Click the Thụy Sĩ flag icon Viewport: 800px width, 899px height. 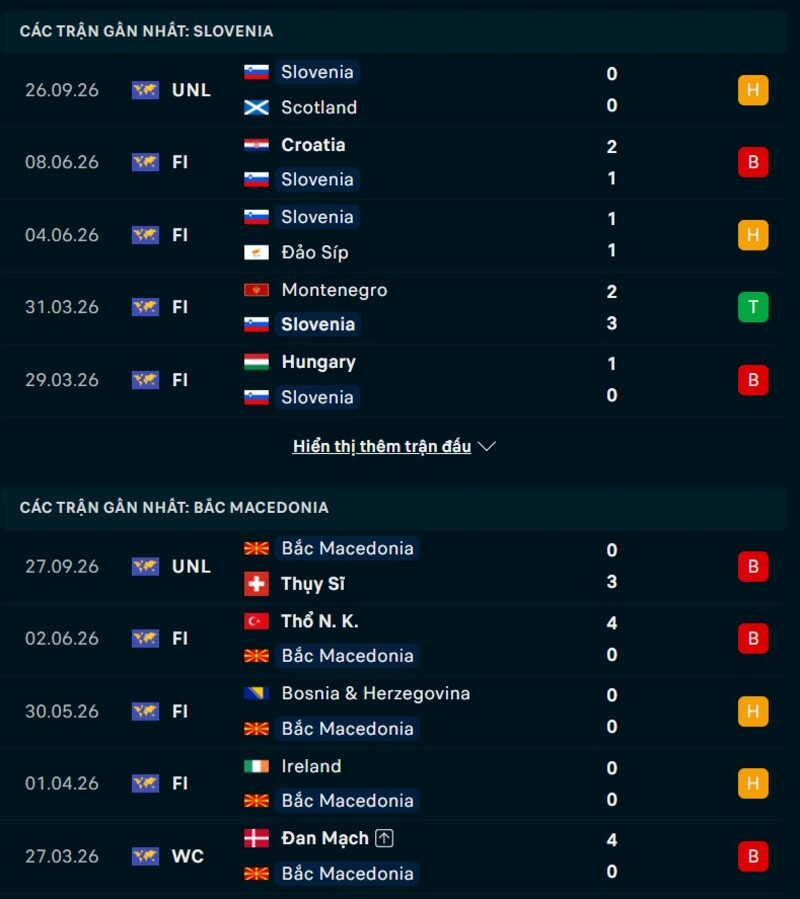tap(256, 584)
